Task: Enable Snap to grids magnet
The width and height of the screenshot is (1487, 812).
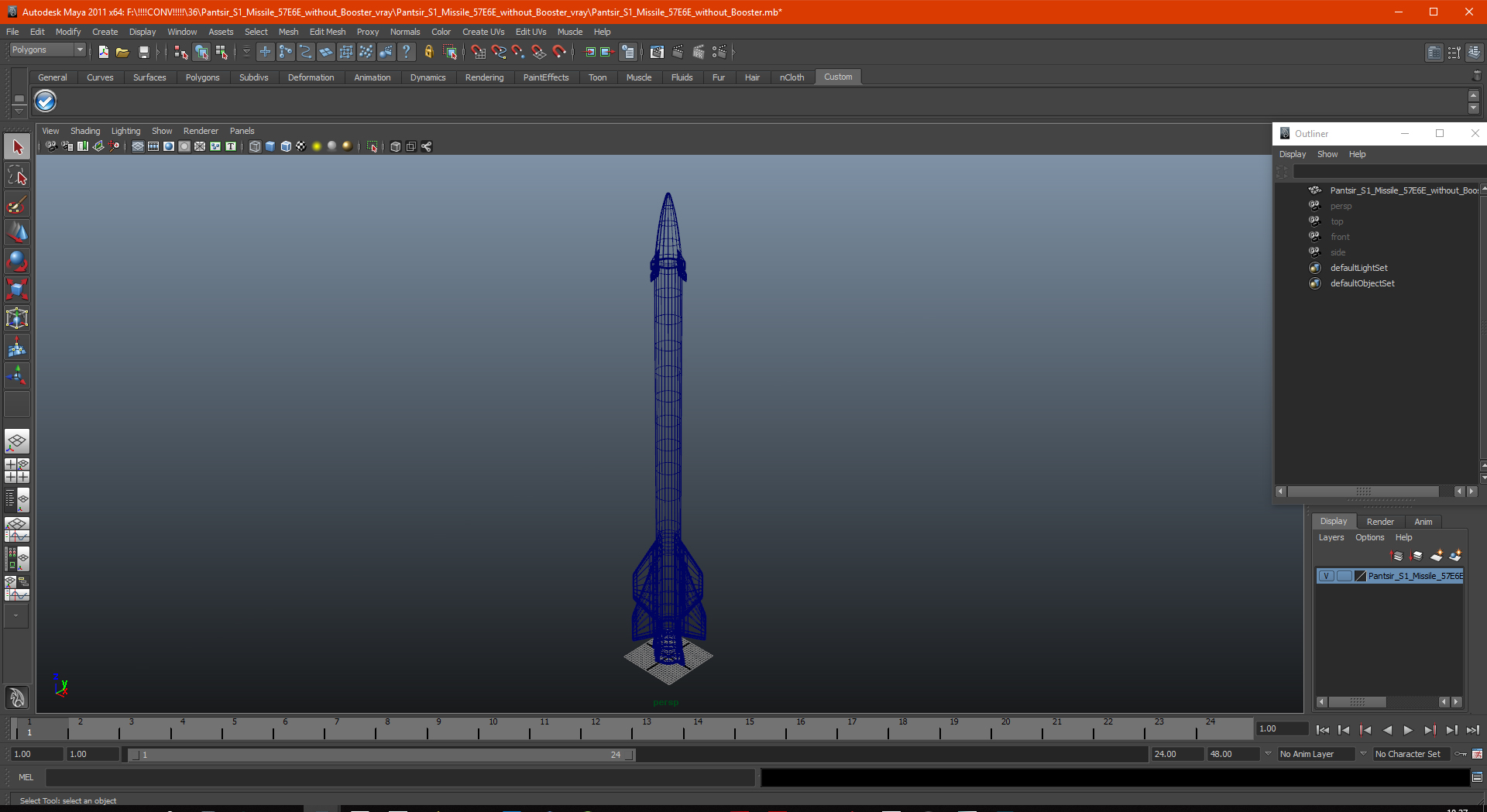Action: [478, 52]
